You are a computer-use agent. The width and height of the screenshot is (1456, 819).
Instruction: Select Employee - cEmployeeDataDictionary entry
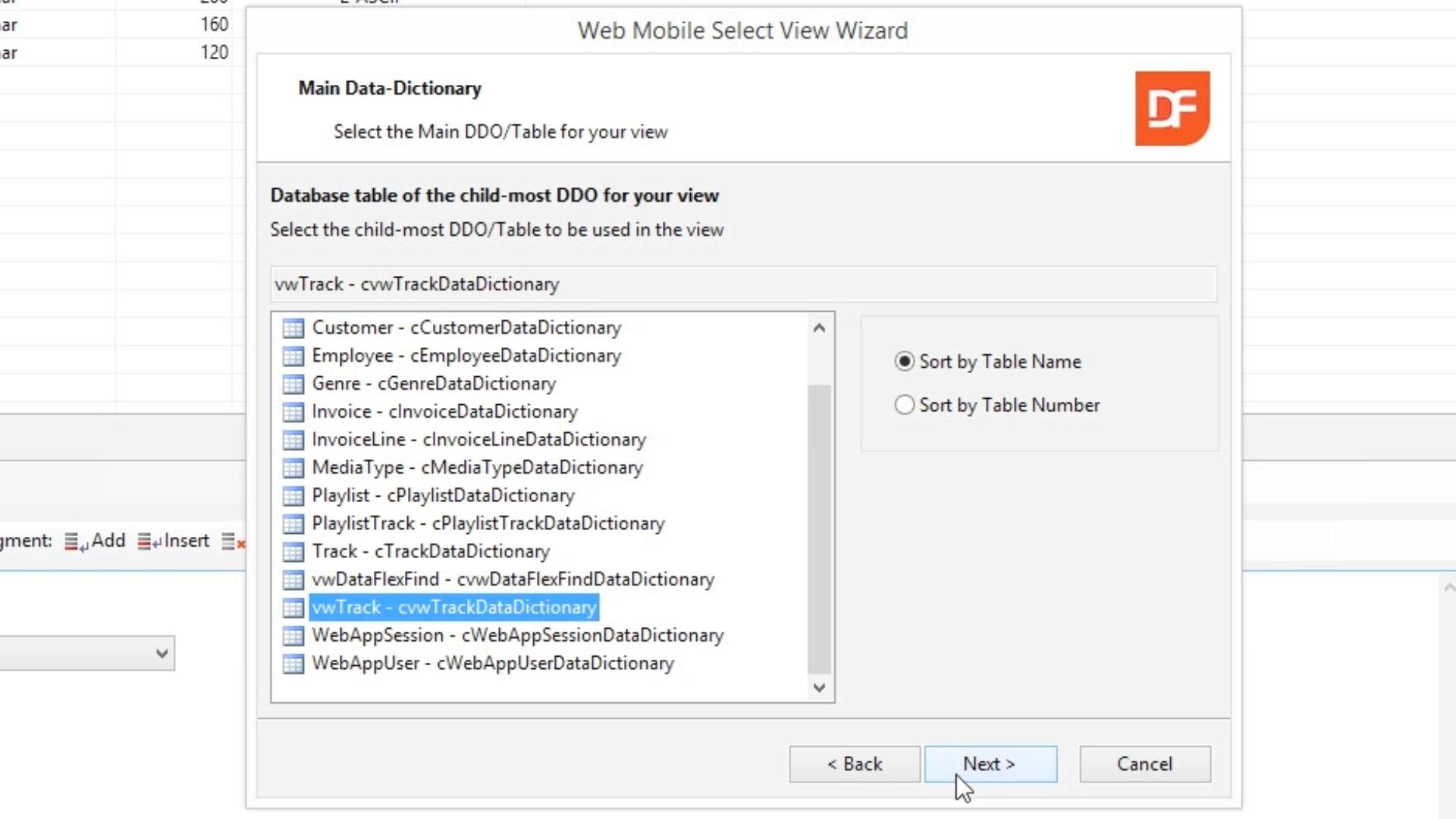(x=466, y=356)
